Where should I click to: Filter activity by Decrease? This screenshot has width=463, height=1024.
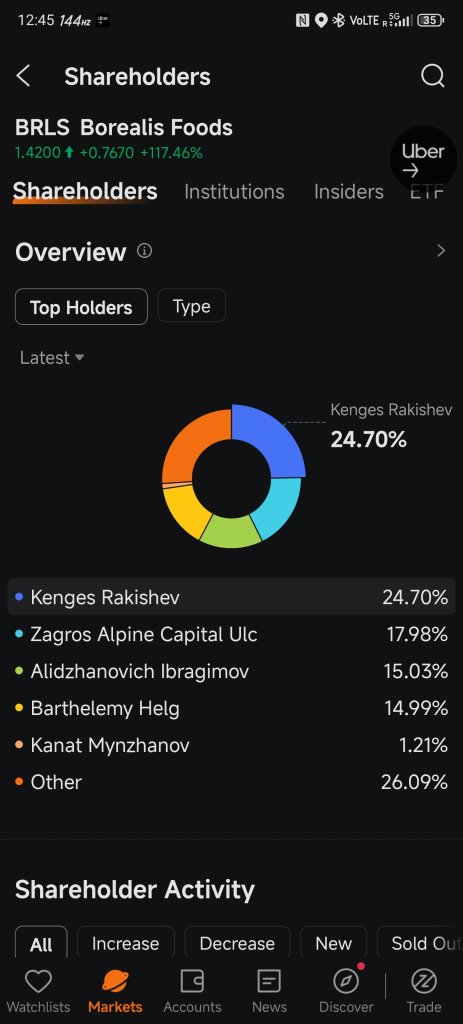(237, 943)
